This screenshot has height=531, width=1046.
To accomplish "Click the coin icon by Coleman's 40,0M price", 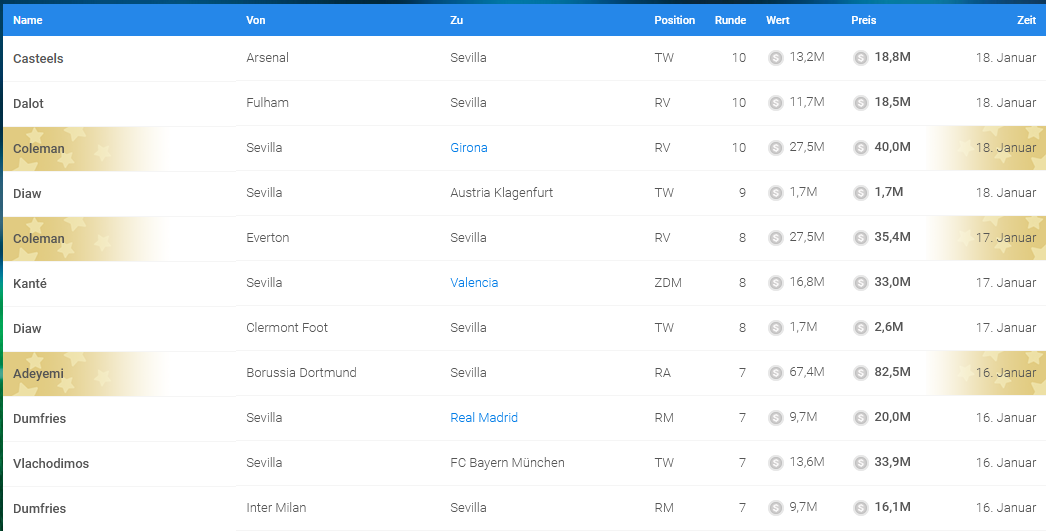I will (861, 148).
